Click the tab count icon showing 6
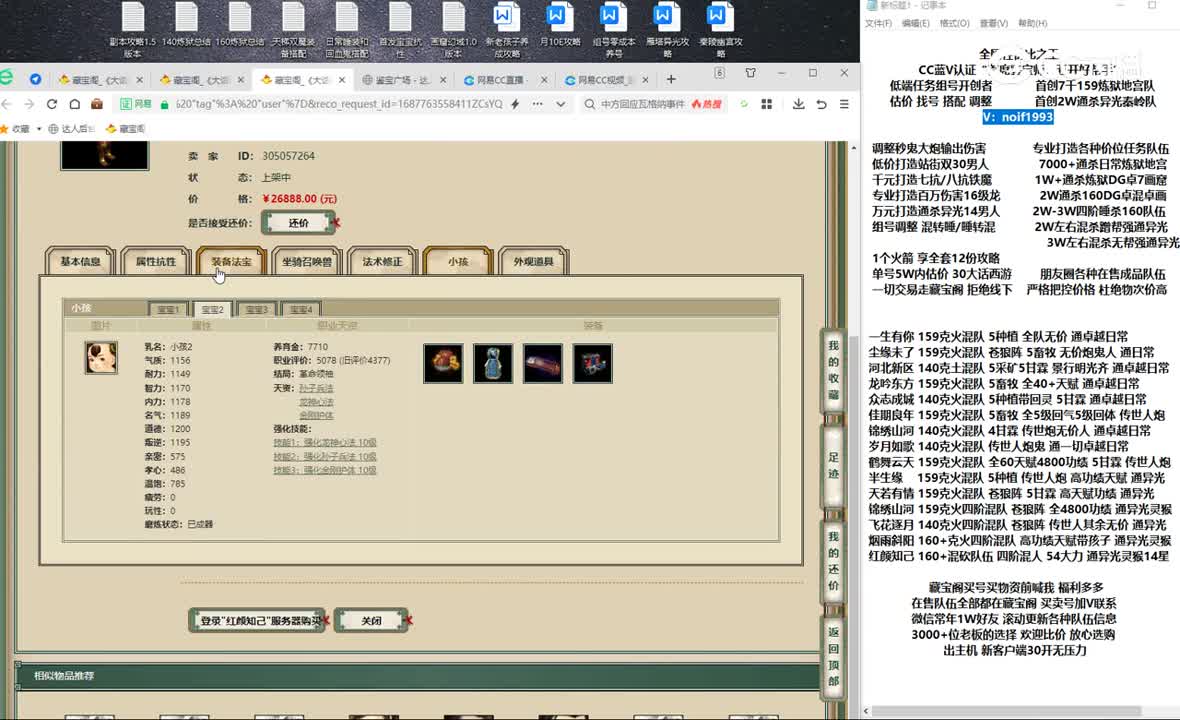1180x720 pixels. (719, 73)
